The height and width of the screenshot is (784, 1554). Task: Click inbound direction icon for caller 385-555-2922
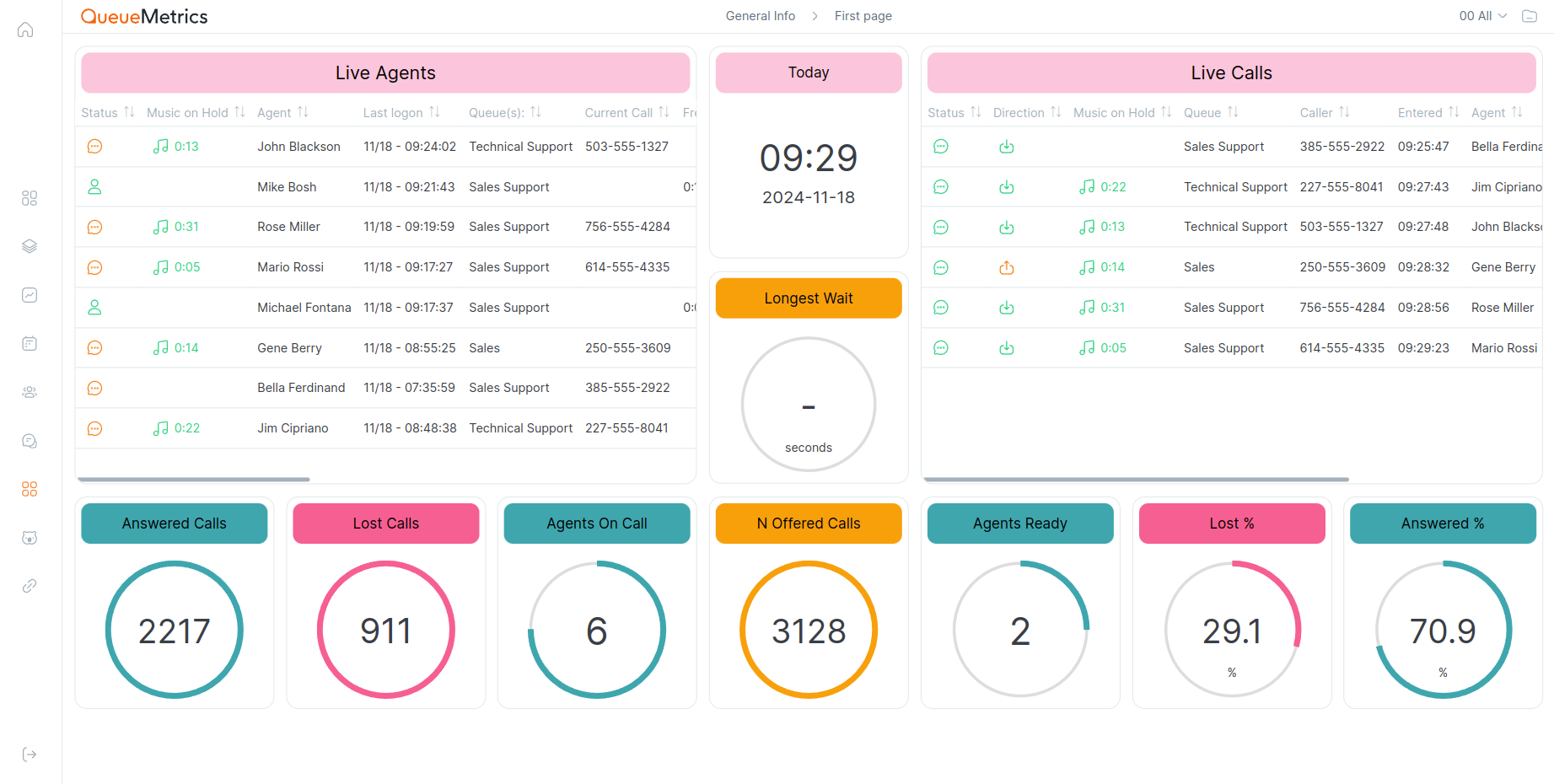coord(1007,147)
